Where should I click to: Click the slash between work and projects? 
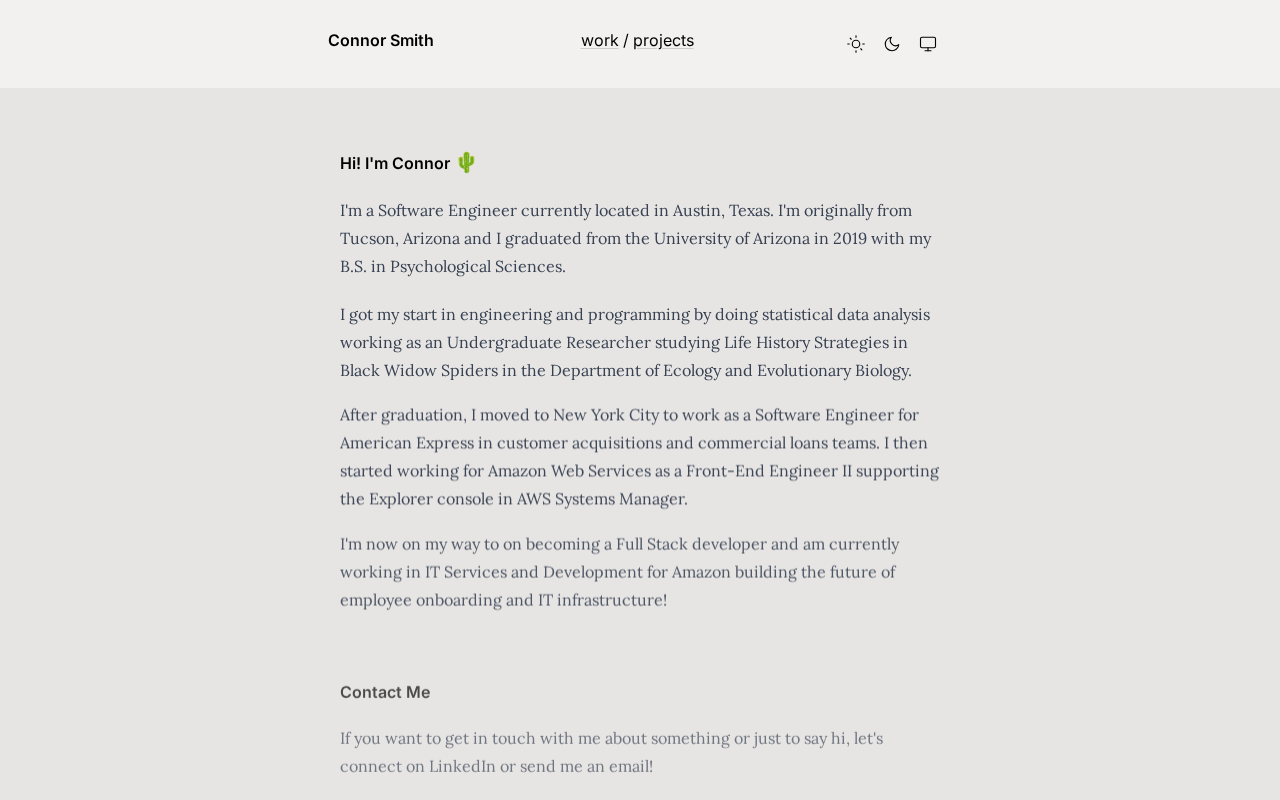point(626,41)
